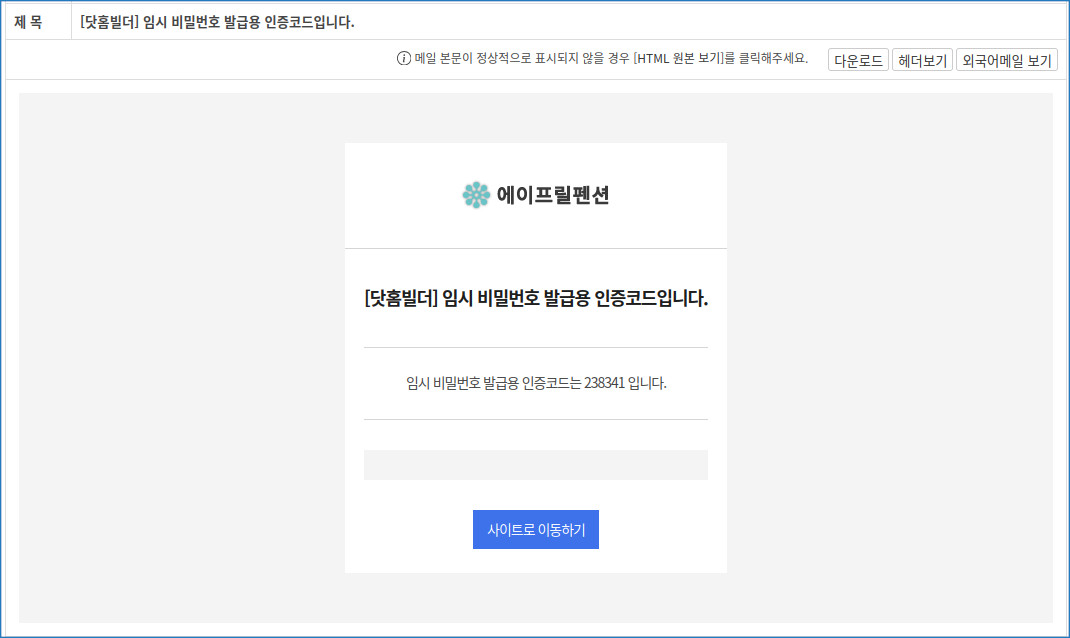Click the gray background left of the email card

[x=180, y=360]
